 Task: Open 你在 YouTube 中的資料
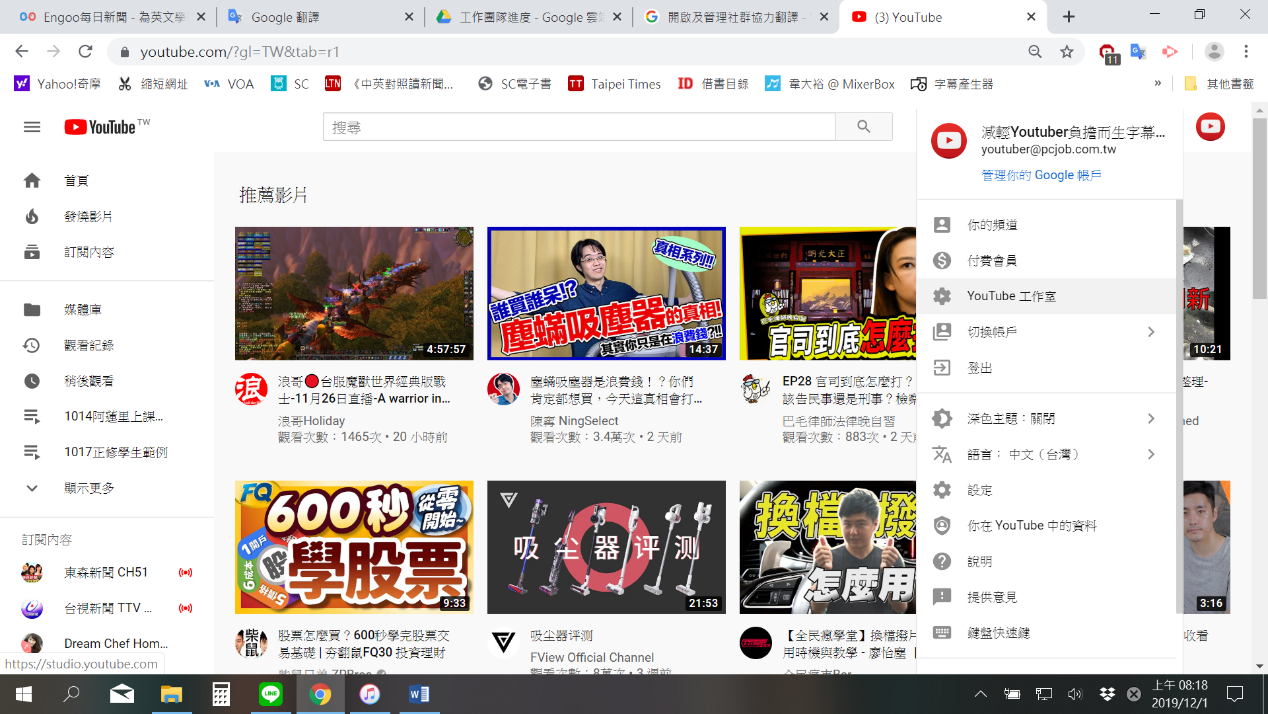[1046, 526]
